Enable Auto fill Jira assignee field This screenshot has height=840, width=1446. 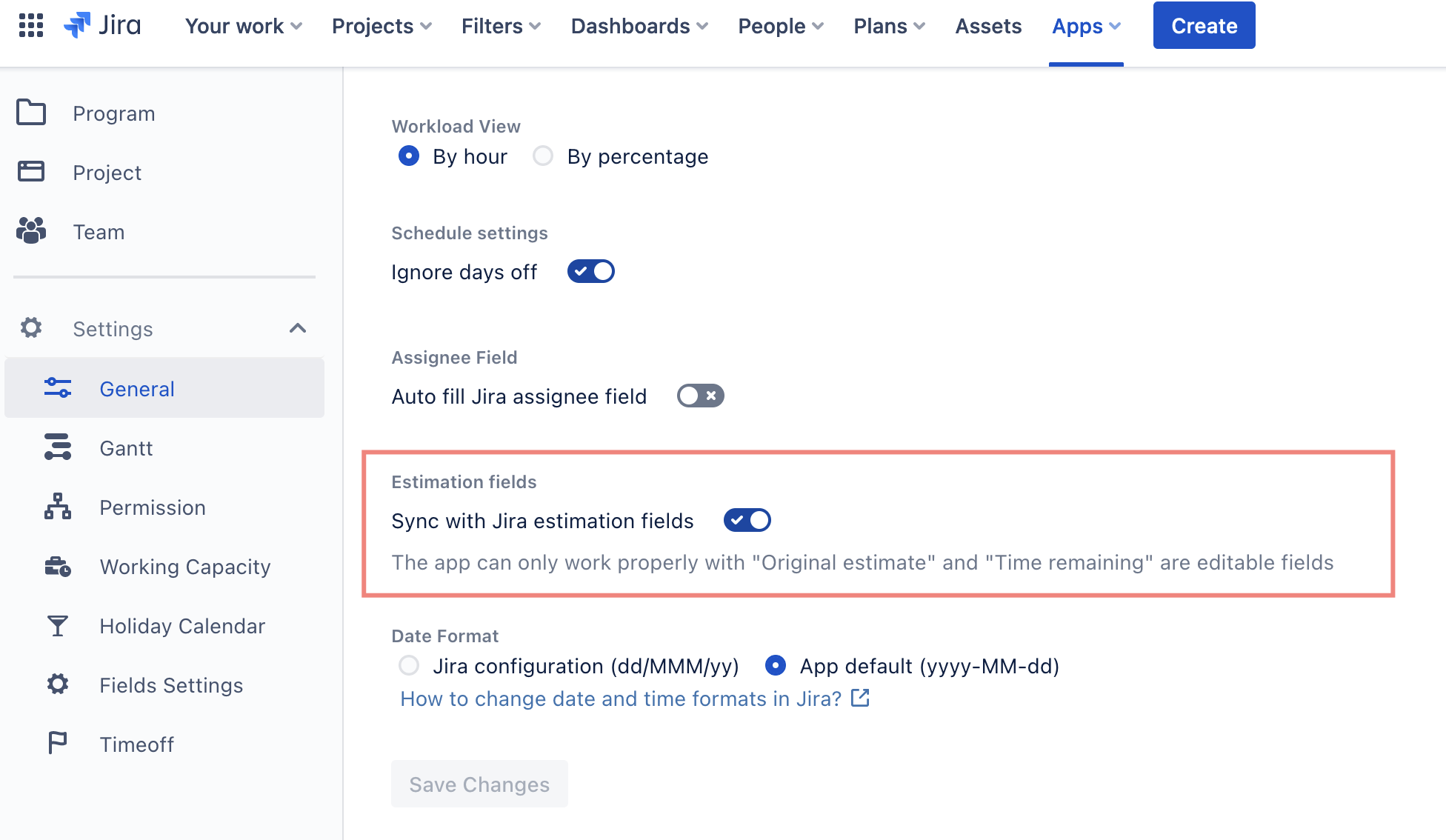(x=700, y=396)
